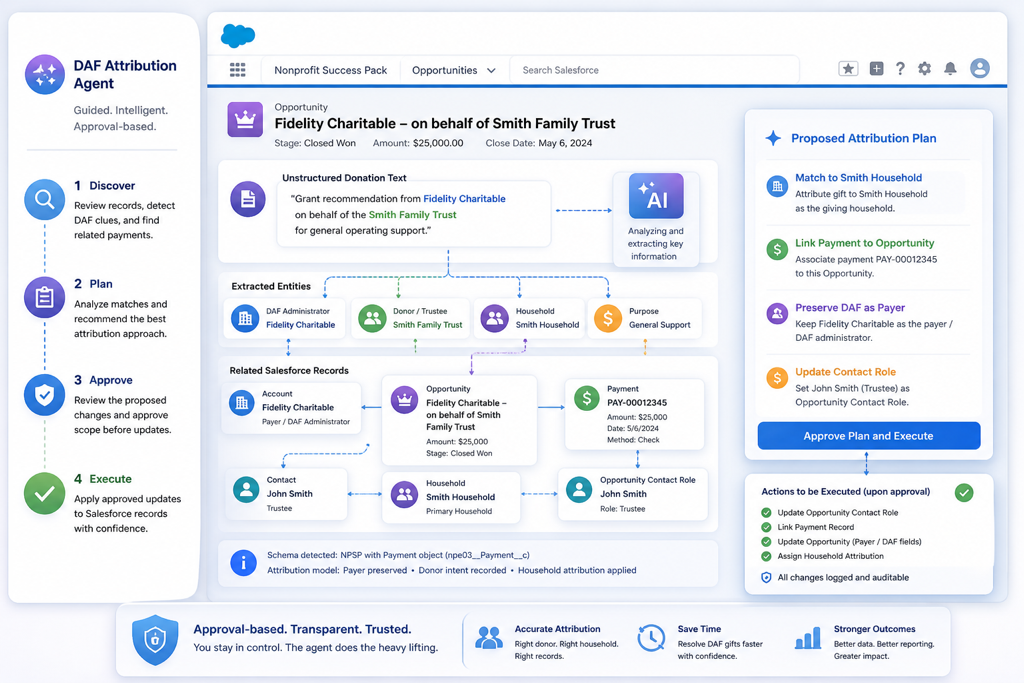
Task: Open the Setup gear icon
Action: tap(924, 69)
